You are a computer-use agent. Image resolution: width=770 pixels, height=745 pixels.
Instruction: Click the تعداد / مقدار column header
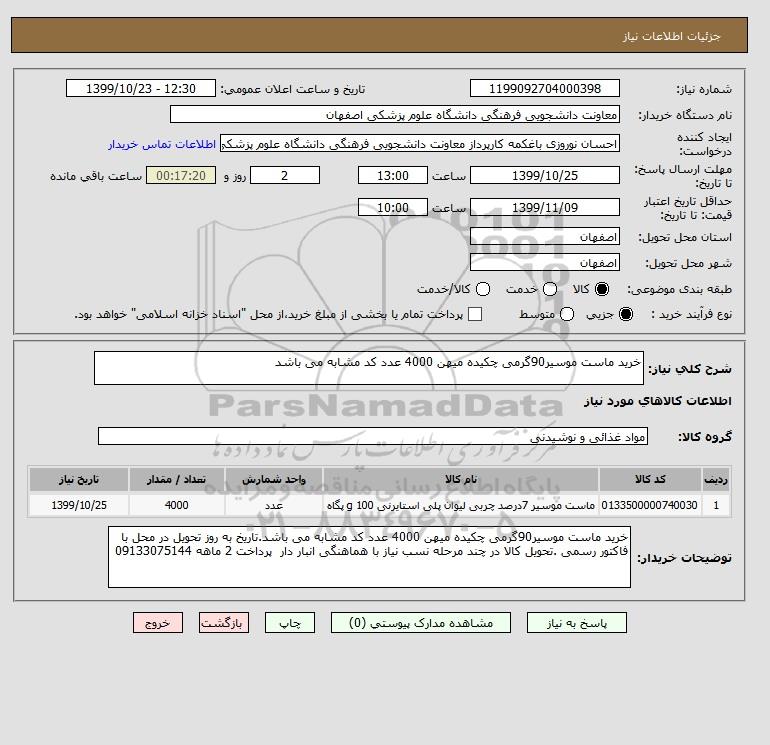coord(177,479)
